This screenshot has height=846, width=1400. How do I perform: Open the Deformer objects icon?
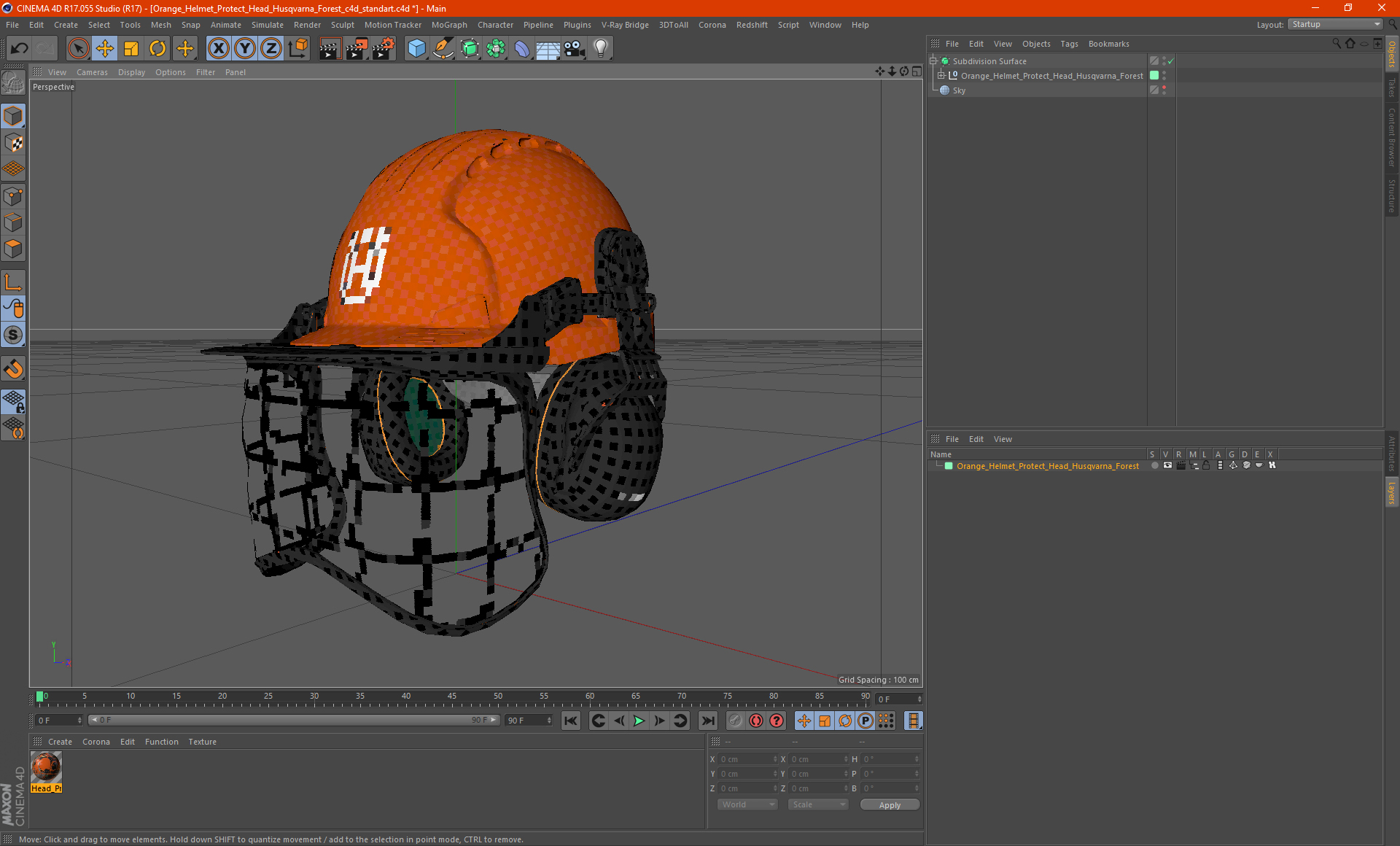point(522,49)
